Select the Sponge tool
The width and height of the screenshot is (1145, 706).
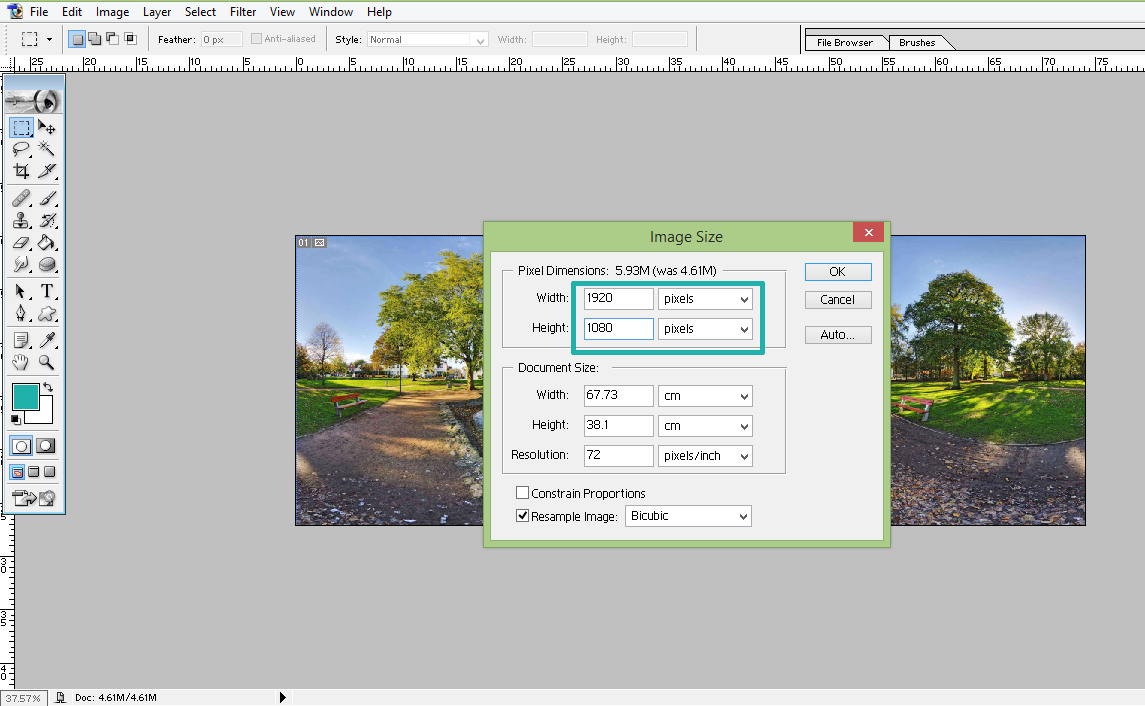point(47,264)
